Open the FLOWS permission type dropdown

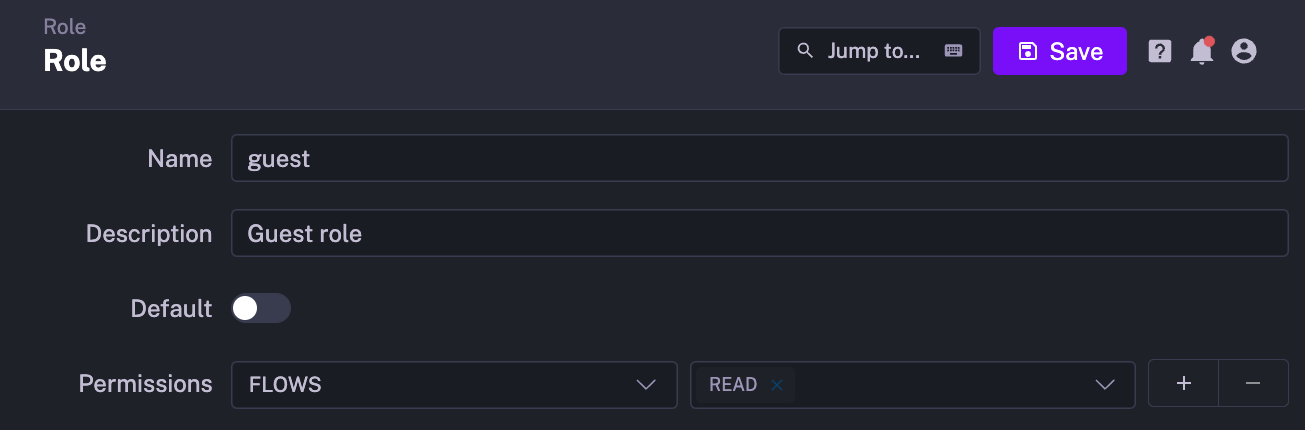click(440, 385)
